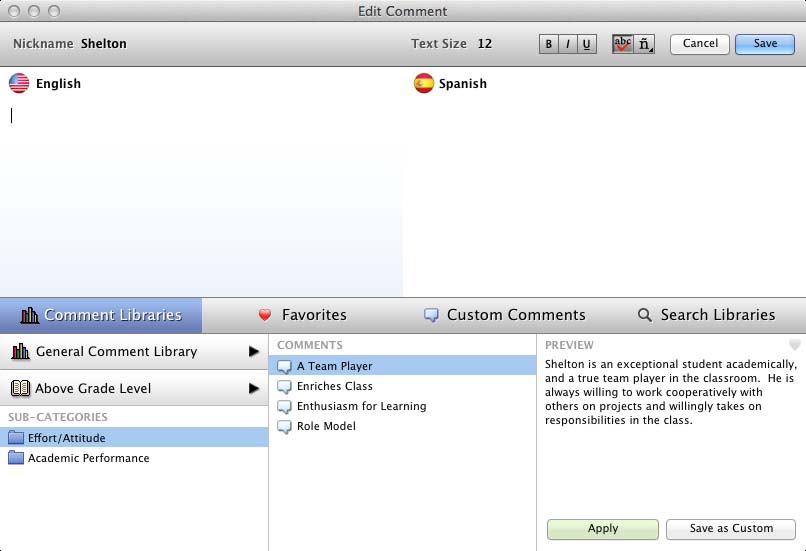Click the speech bubble icon on Custom Comments
Image resolution: width=806 pixels, height=551 pixels.
coord(431,315)
